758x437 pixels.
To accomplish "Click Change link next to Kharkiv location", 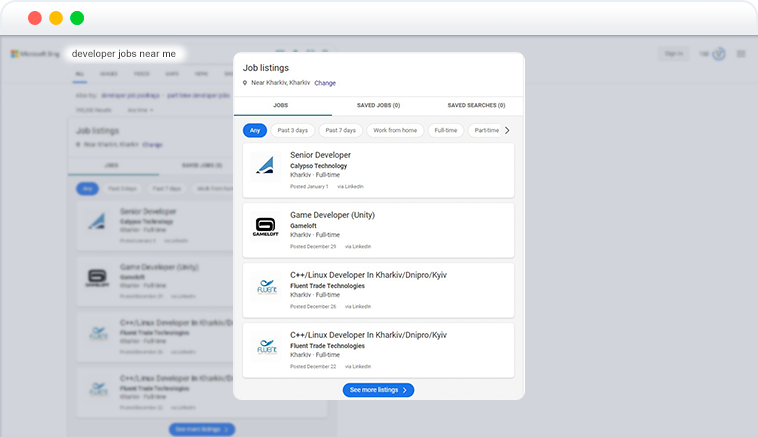I will (325, 83).
